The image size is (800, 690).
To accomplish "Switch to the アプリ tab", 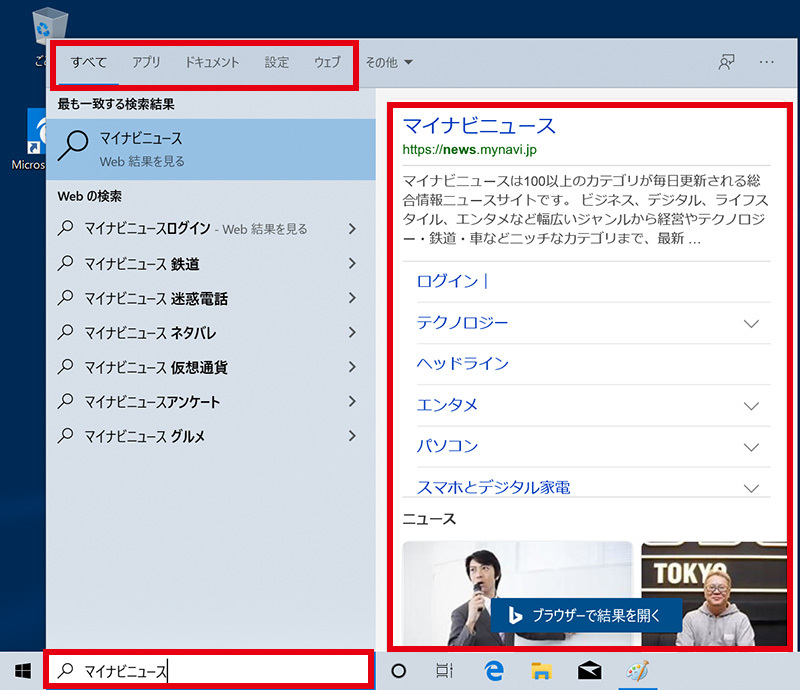I will point(146,62).
